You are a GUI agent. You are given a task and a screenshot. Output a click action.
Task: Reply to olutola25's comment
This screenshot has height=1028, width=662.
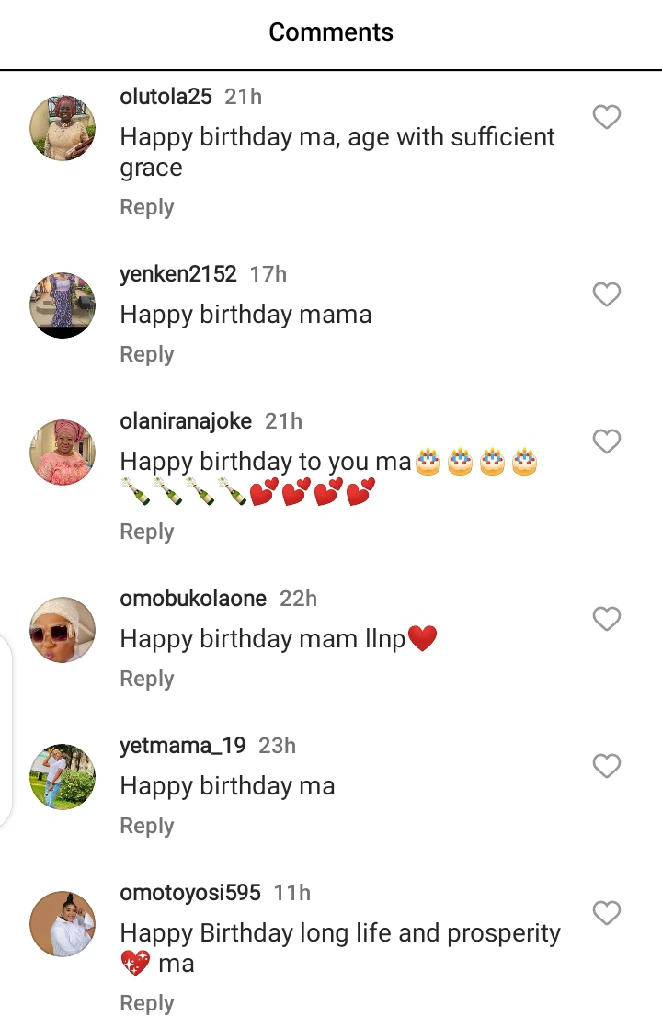[x=147, y=207]
